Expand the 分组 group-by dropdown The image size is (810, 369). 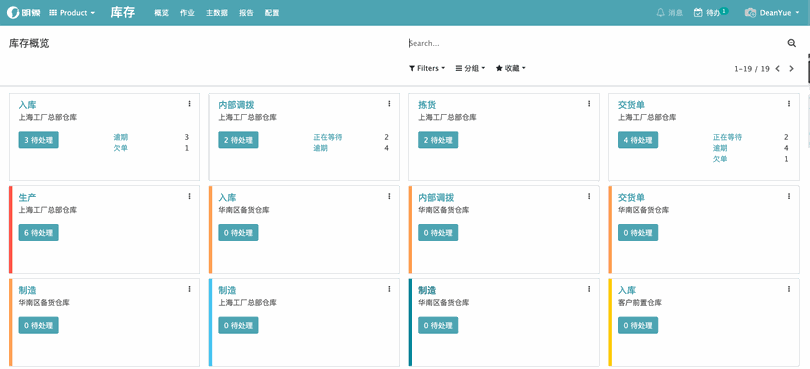[470, 68]
